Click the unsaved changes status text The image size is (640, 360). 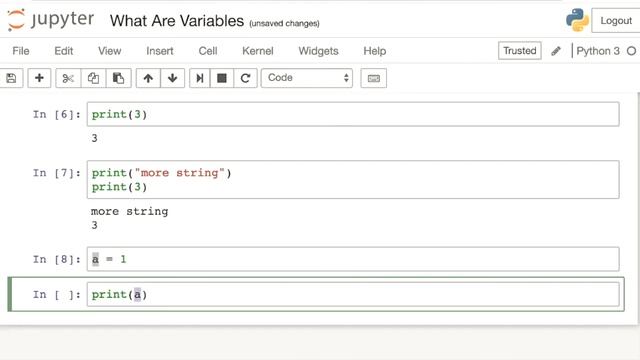point(284,24)
